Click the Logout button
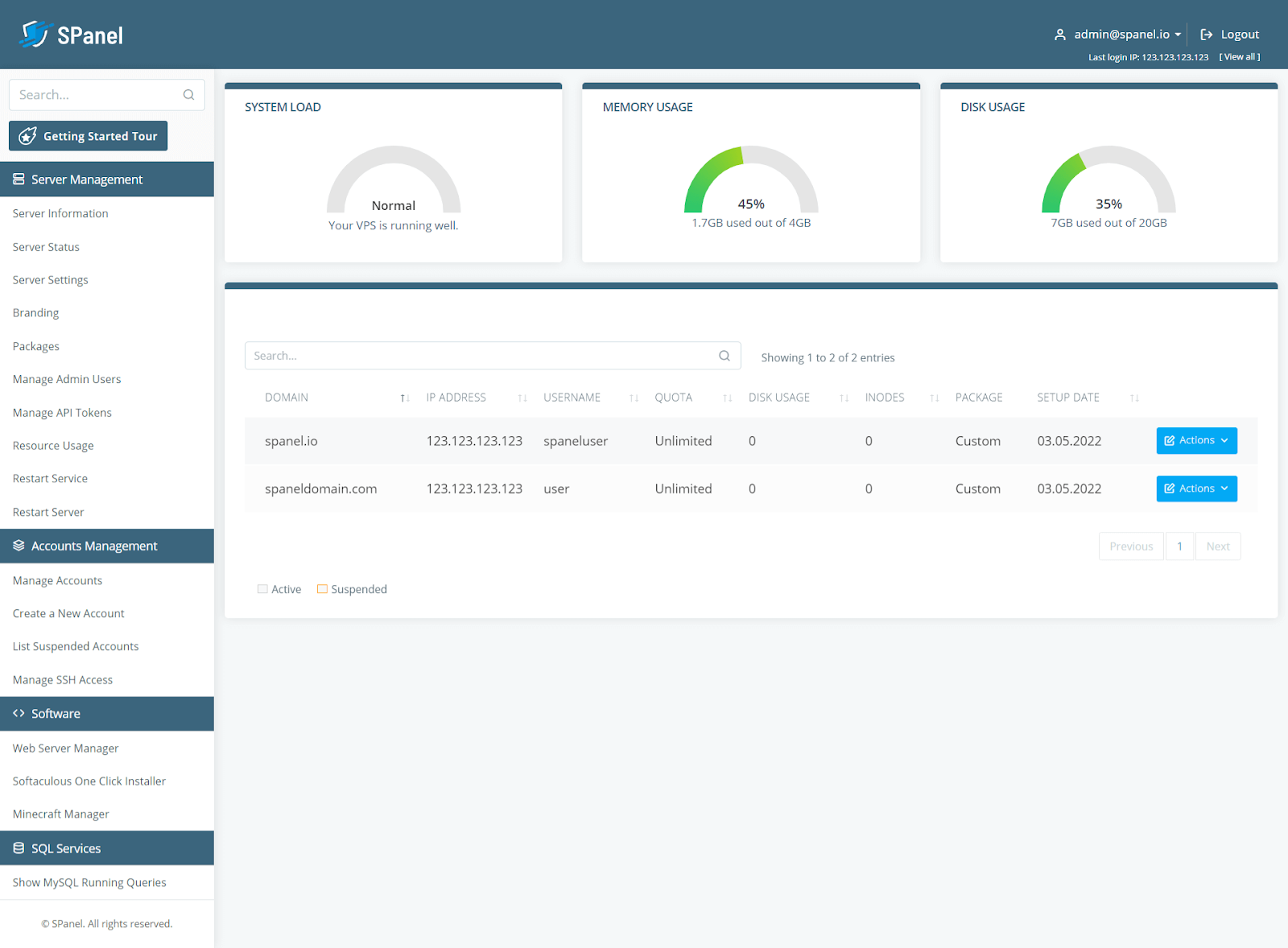1288x948 pixels. point(1229,34)
